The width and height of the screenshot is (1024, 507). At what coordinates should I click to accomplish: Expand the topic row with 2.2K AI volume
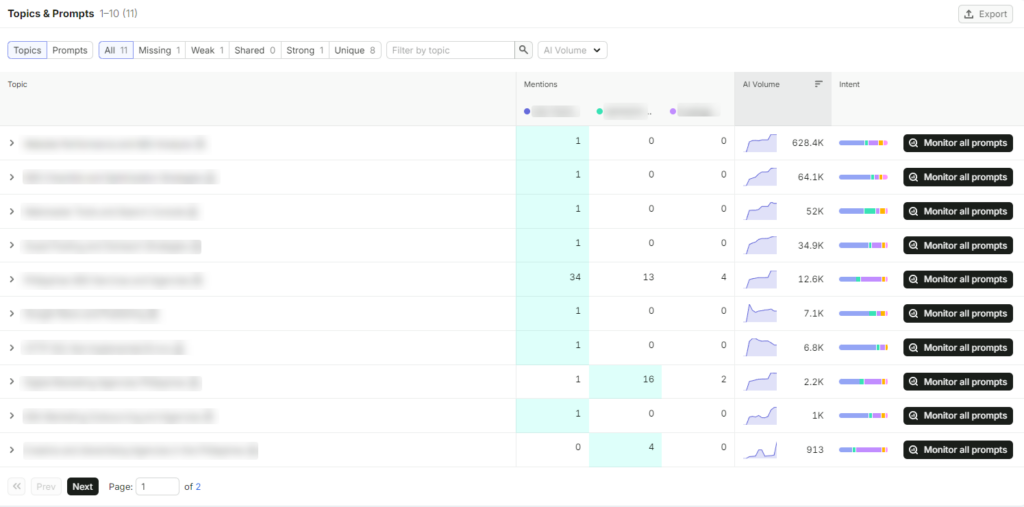pyautogui.click(x=12, y=382)
